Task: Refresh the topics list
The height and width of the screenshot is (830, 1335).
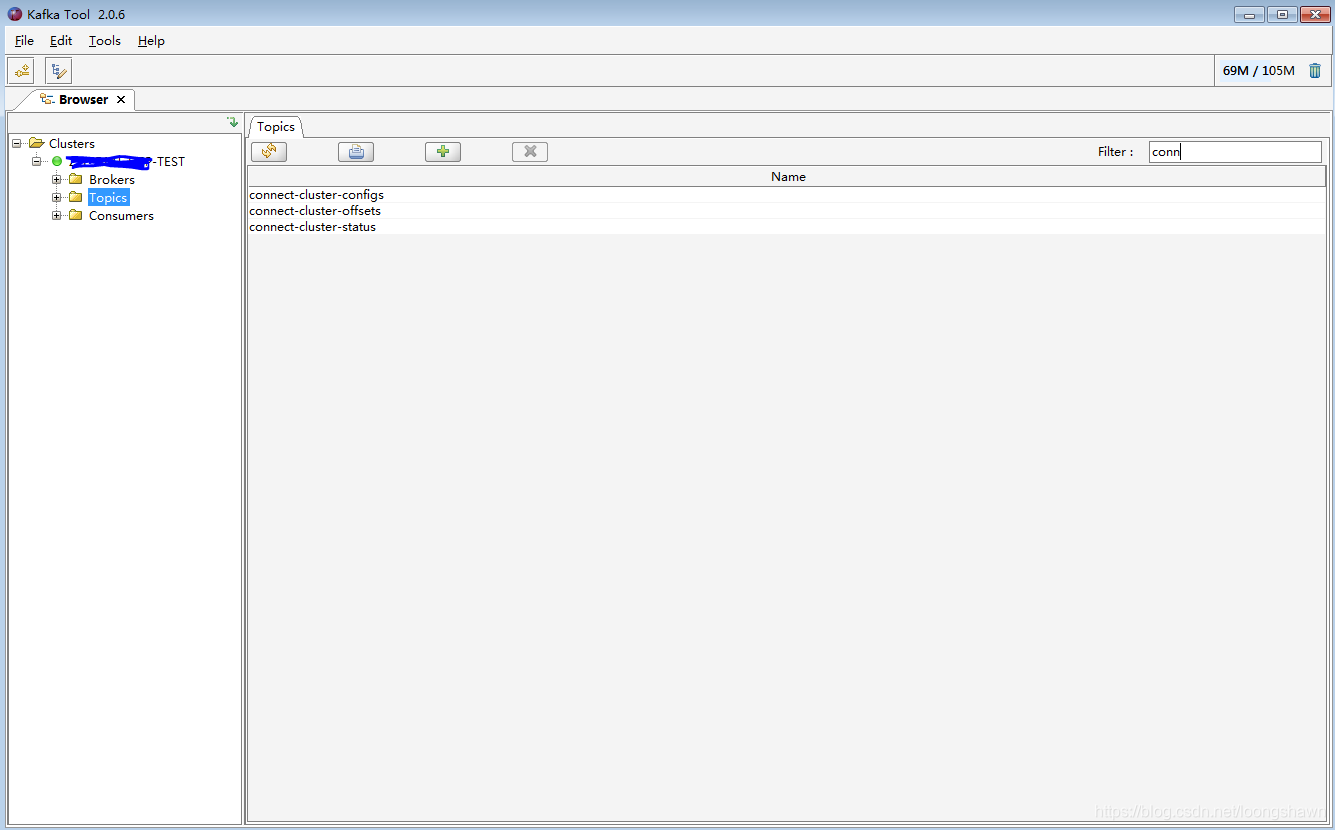Action: [269, 152]
